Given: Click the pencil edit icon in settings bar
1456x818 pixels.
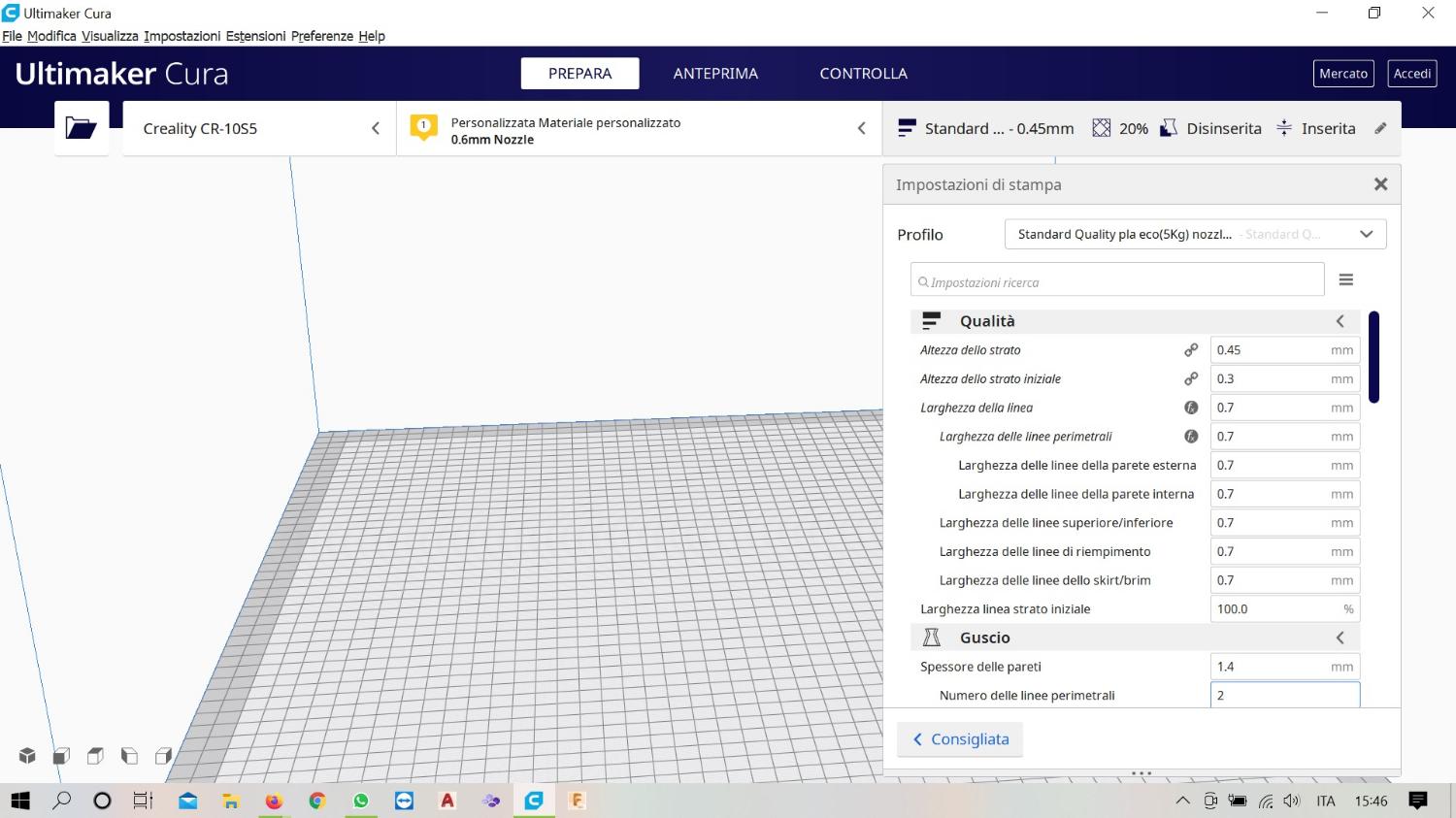Looking at the screenshot, I should point(1380,128).
